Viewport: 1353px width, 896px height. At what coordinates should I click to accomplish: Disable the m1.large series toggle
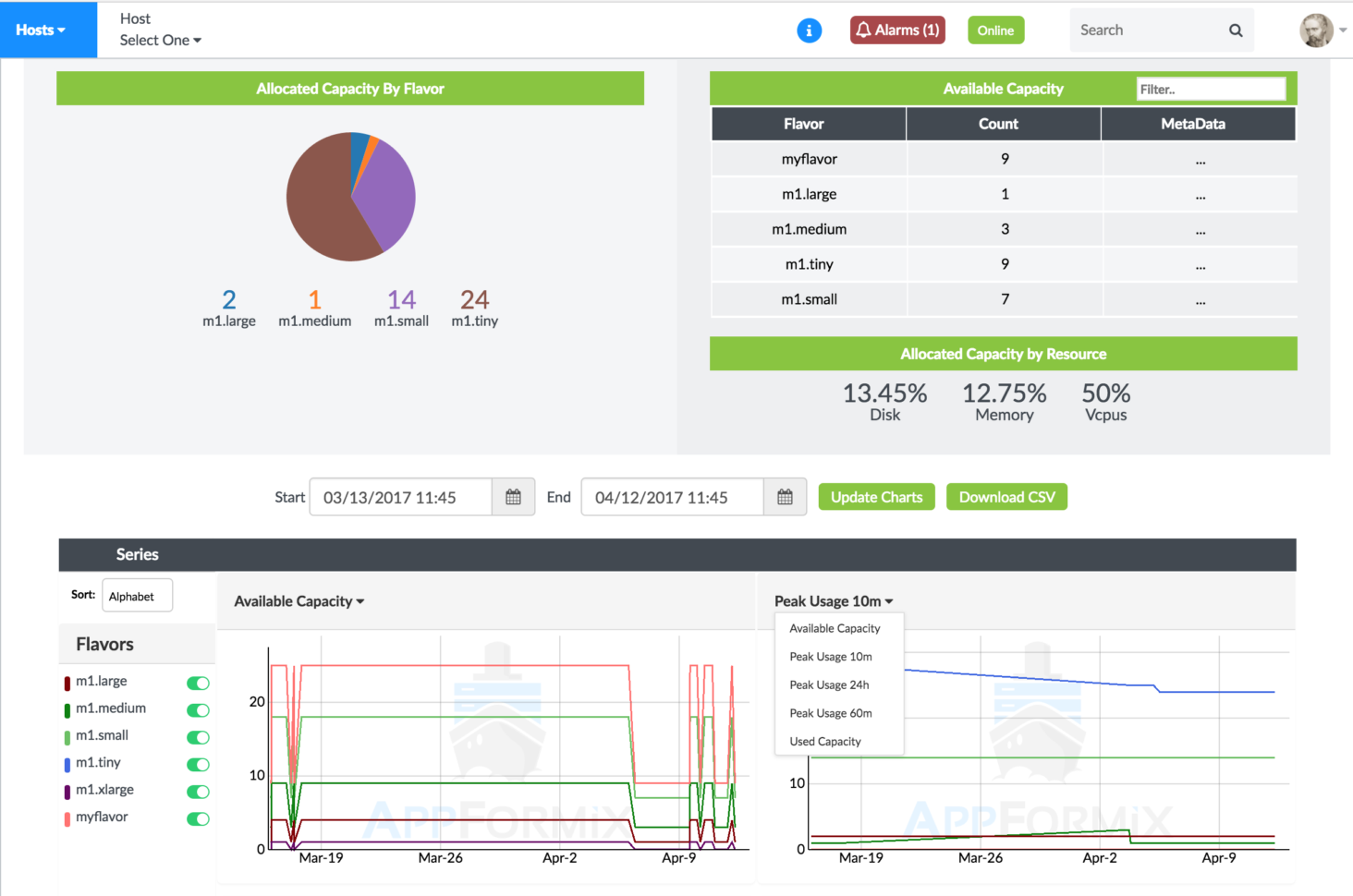(x=198, y=683)
